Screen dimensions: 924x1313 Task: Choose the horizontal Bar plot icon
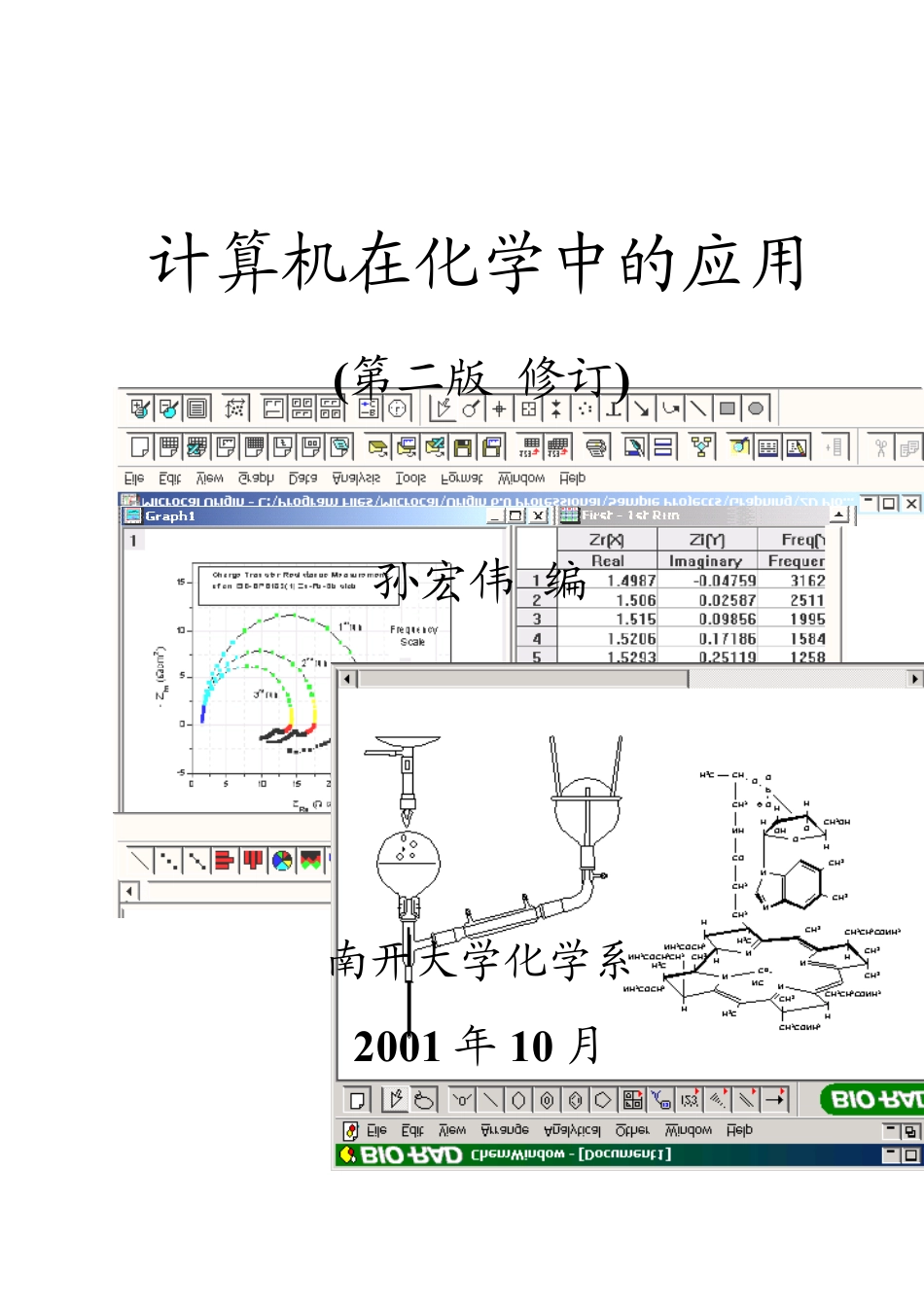225,860
